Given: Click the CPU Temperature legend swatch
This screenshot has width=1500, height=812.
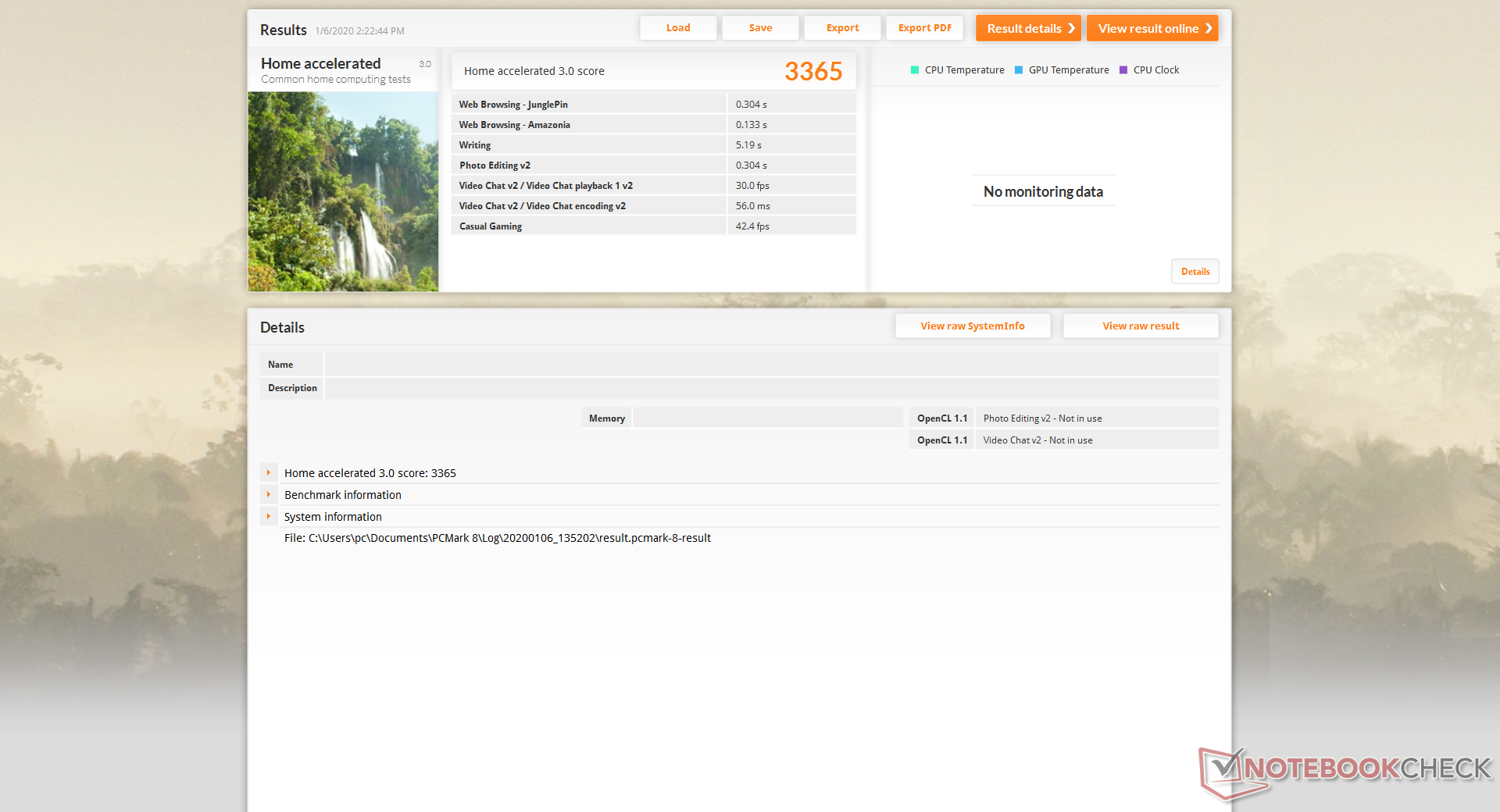Looking at the screenshot, I should click(x=915, y=70).
